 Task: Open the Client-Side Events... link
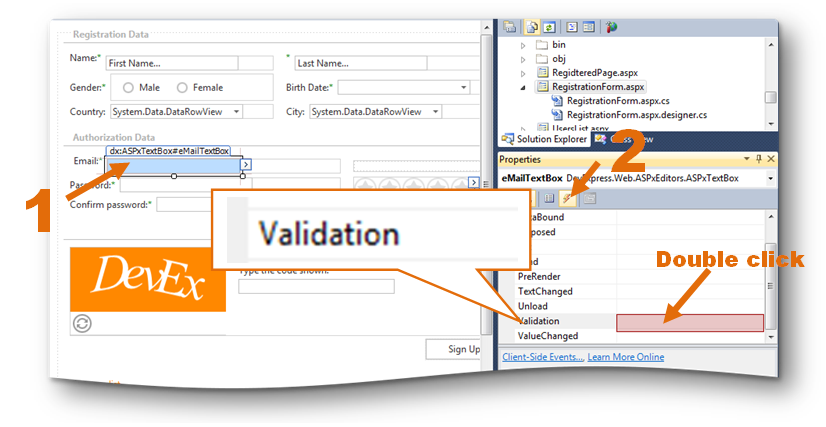pos(543,357)
